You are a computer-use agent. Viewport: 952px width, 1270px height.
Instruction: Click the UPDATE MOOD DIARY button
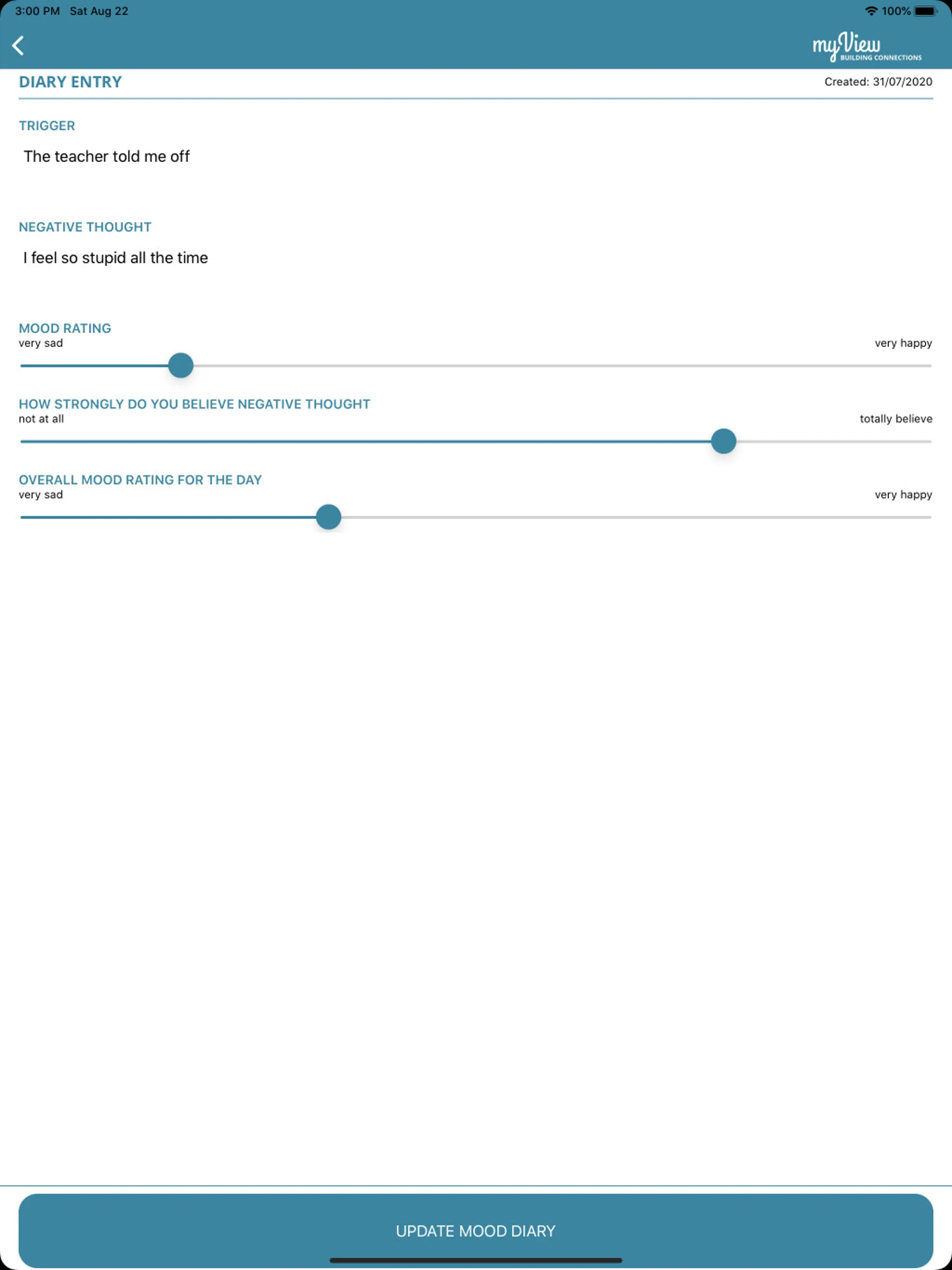pyautogui.click(x=476, y=1231)
